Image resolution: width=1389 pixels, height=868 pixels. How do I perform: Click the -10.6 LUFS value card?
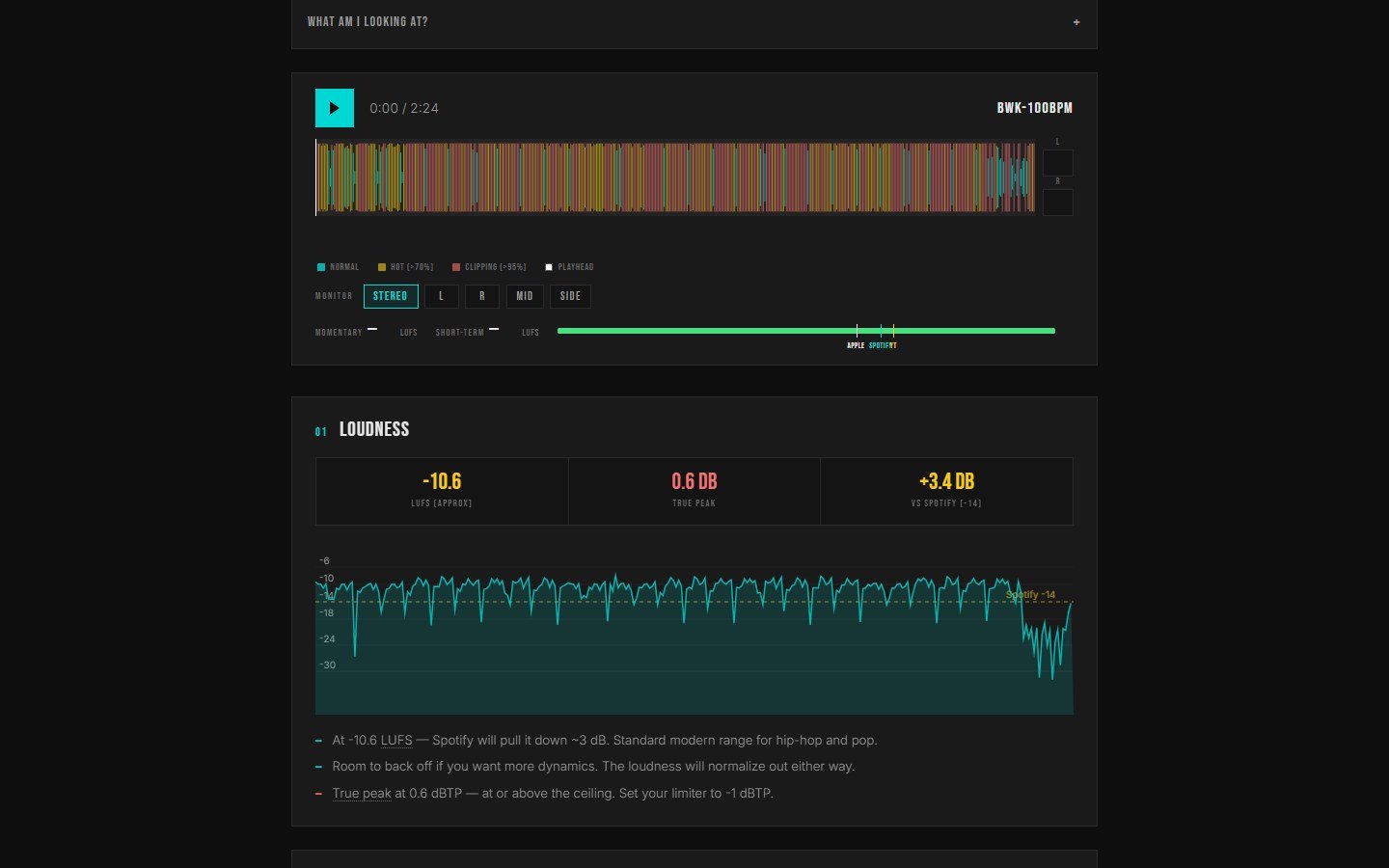tap(442, 491)
